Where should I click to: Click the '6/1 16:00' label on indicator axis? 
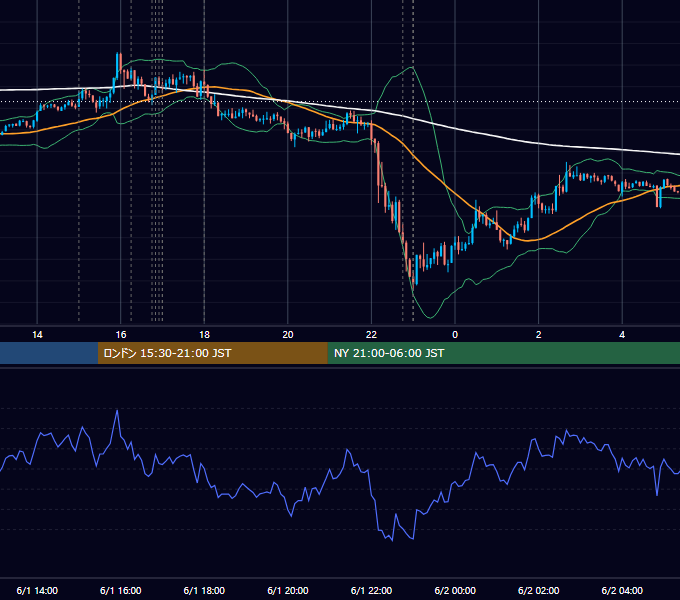(x=121, y=590)
